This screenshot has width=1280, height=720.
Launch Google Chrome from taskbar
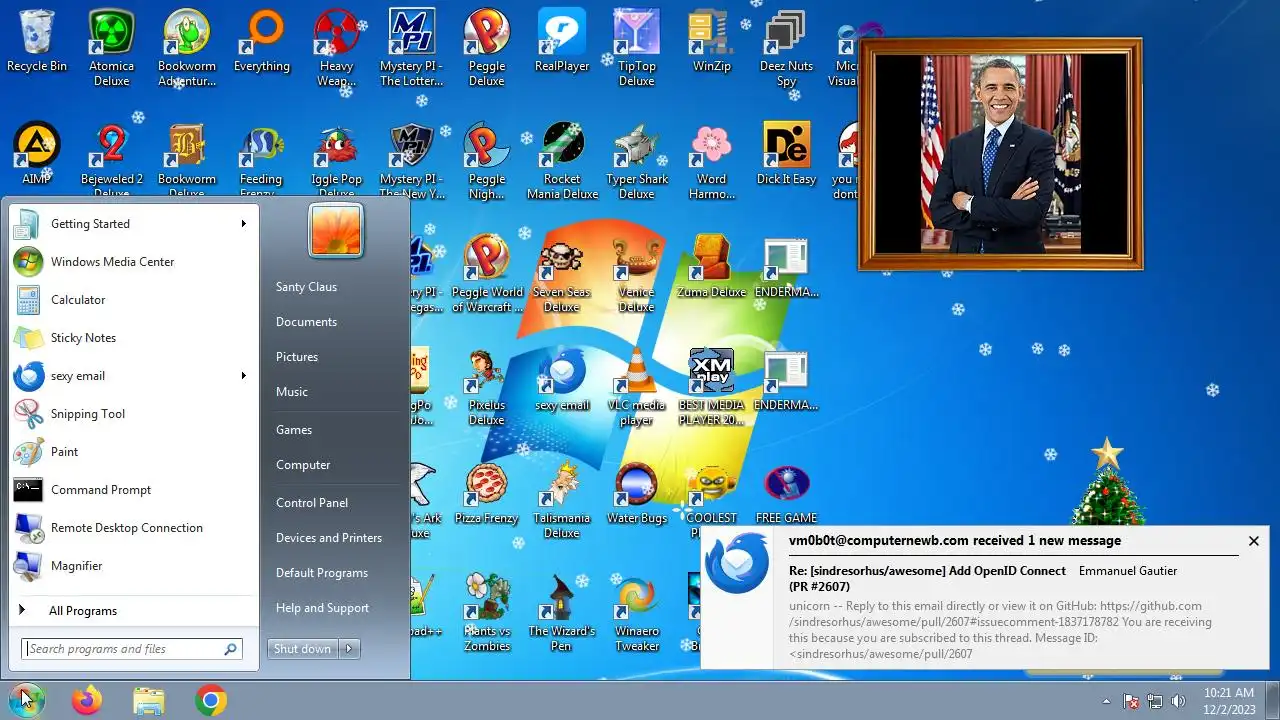click(x=211, y=701)
